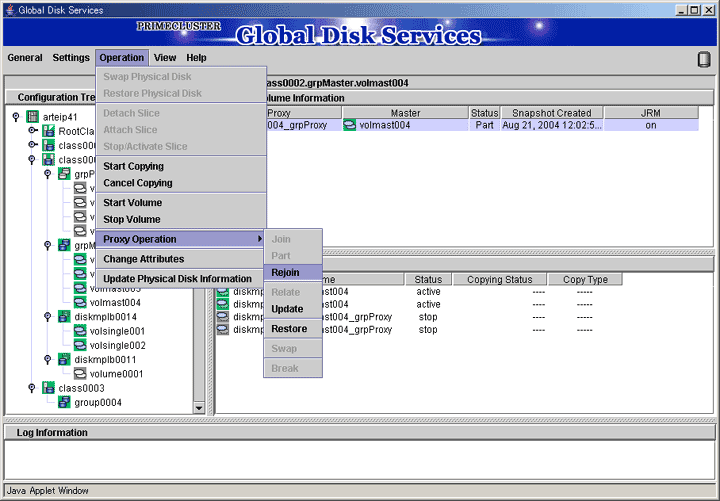Click the Snapshot Created column header
The width and height of the screenshot is (720, 501).
pos(552,113)
